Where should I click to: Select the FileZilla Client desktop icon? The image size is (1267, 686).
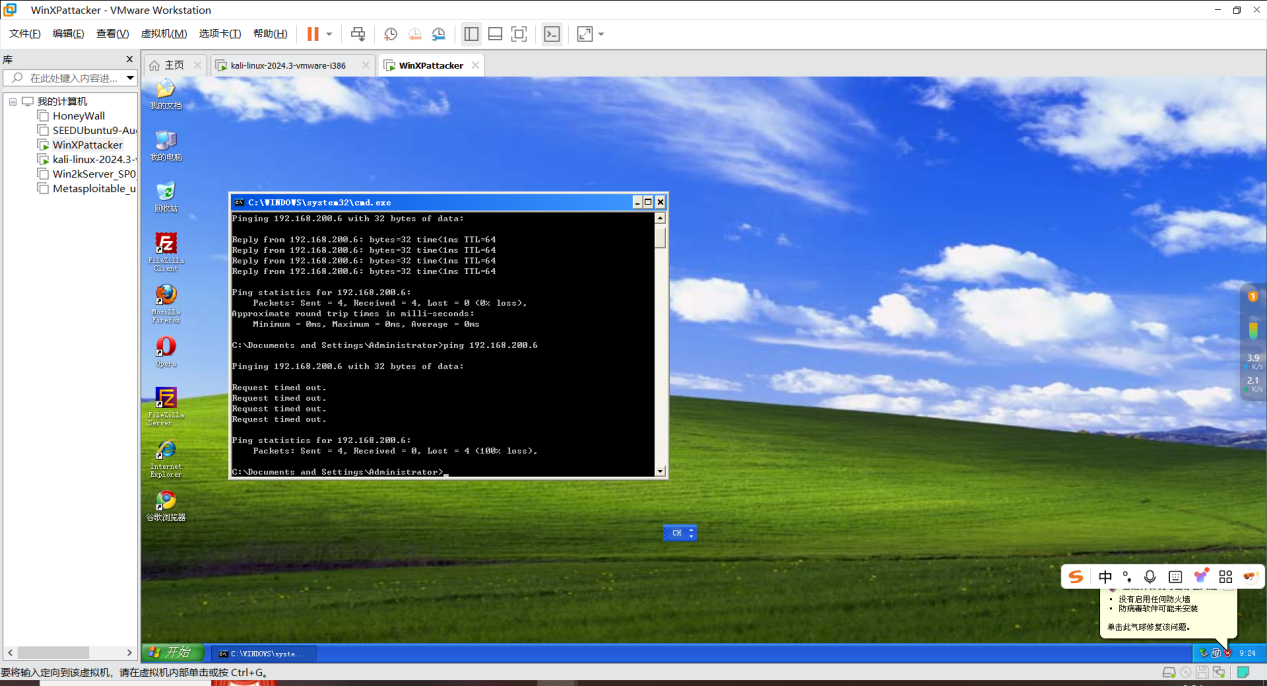[x=166, y=252]
